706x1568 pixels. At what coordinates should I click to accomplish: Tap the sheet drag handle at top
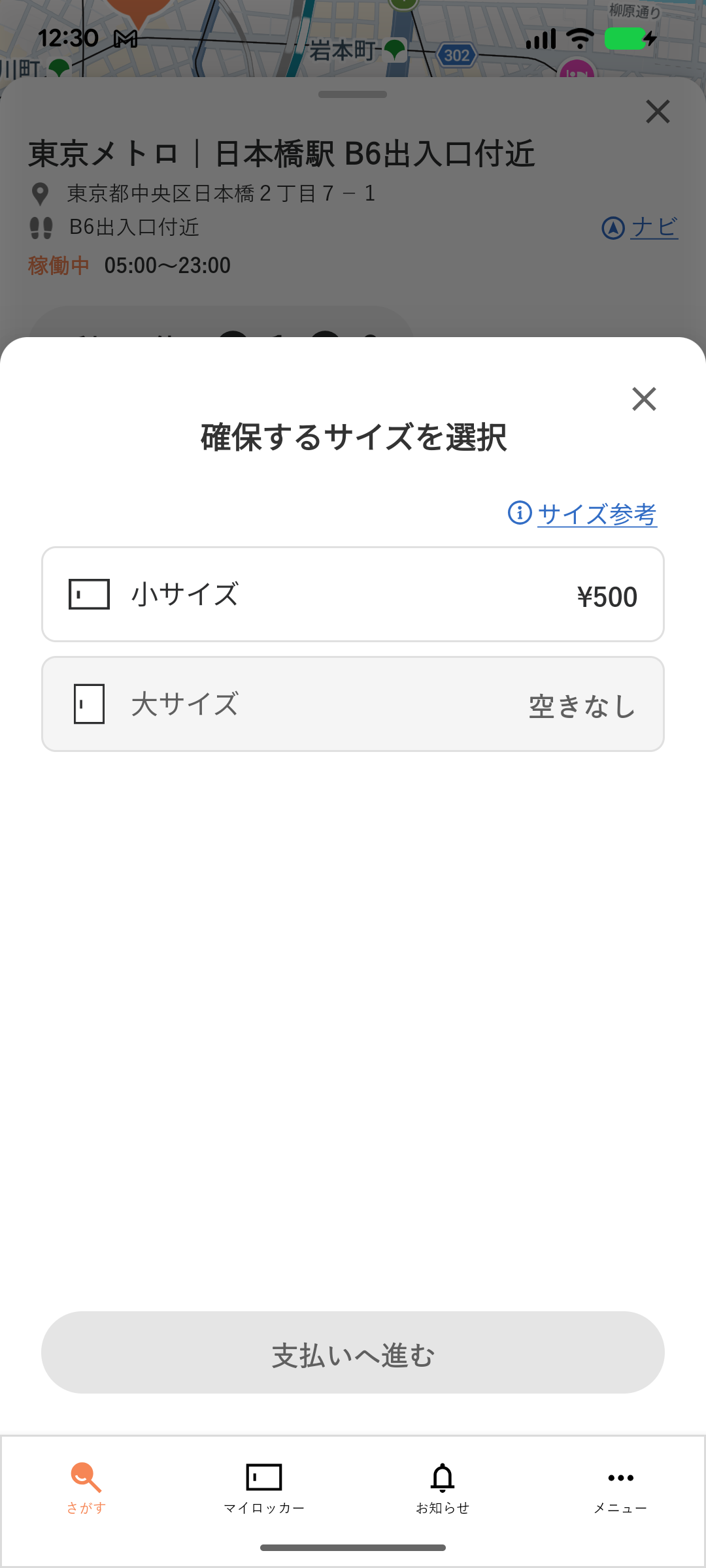coord(353,95)
